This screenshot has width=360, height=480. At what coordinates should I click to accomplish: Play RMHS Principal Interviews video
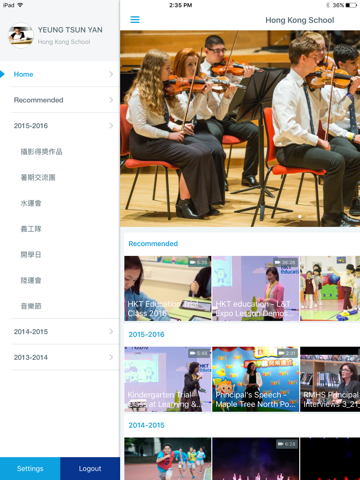tap(330, 379)
